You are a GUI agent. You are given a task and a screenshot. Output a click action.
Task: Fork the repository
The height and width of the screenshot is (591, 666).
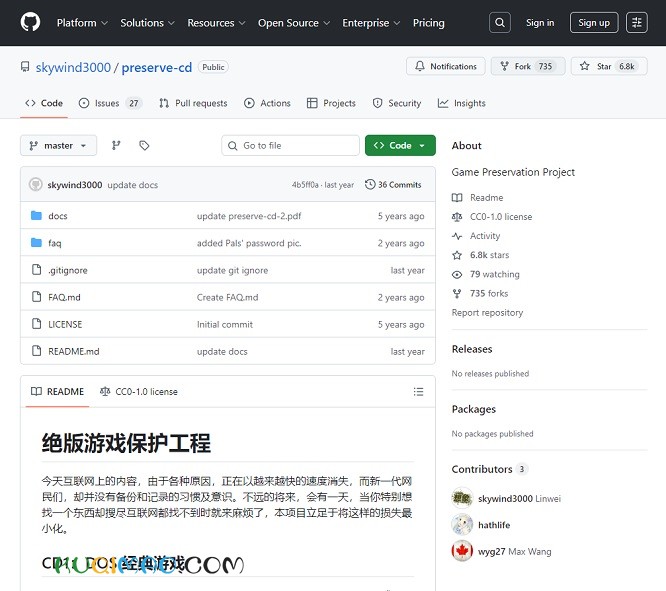[x=528, y=66]
